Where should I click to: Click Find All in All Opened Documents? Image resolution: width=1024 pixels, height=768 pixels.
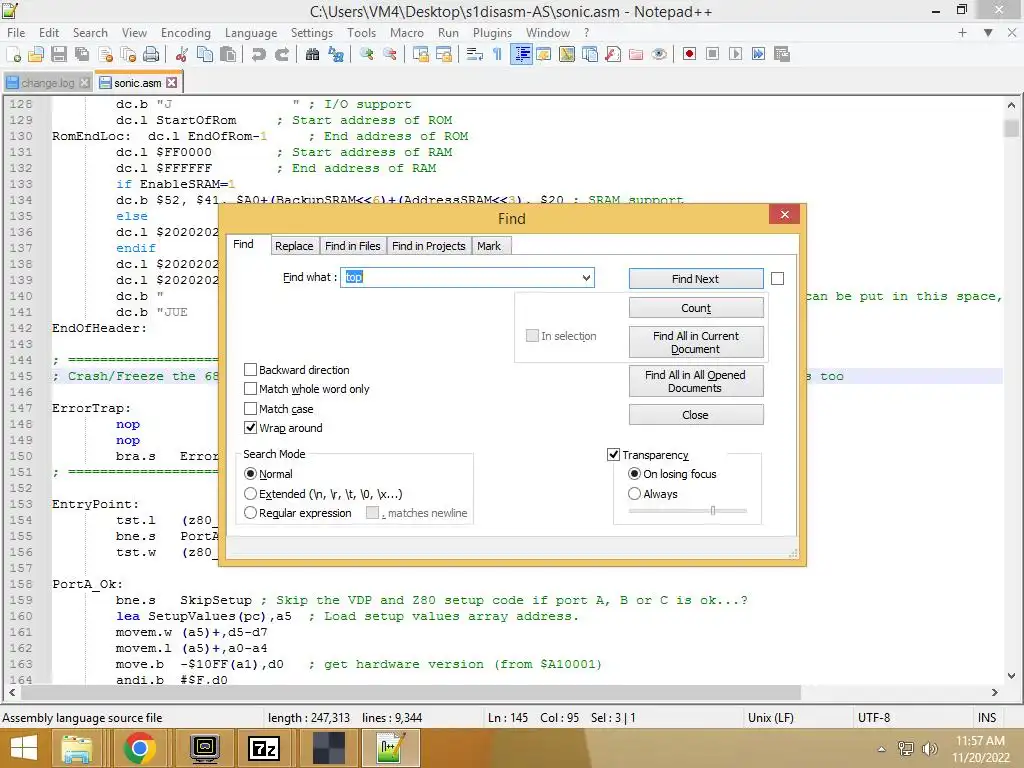coord(696,381)
